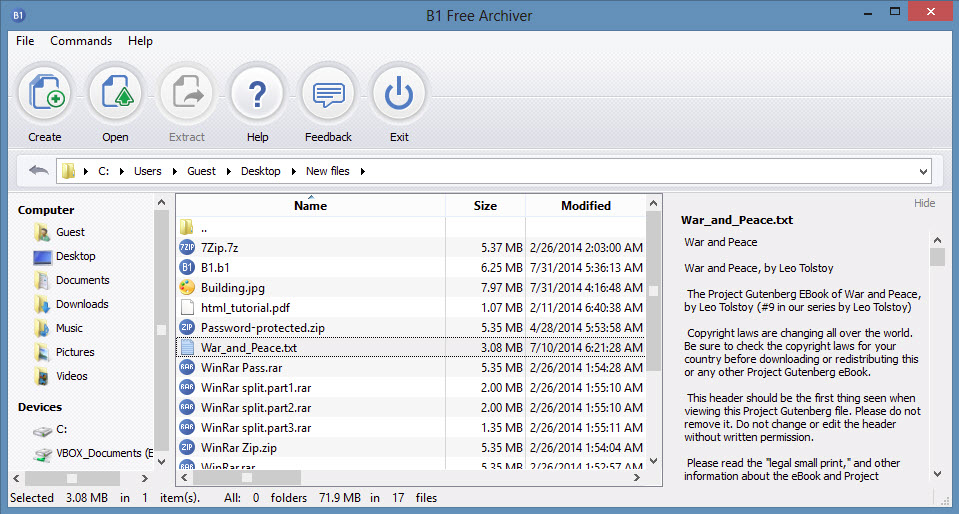This screenshot has height=514, width=959.
Task: Click the WinRar split.part1.rar icon
Action: tap(187, 387)
